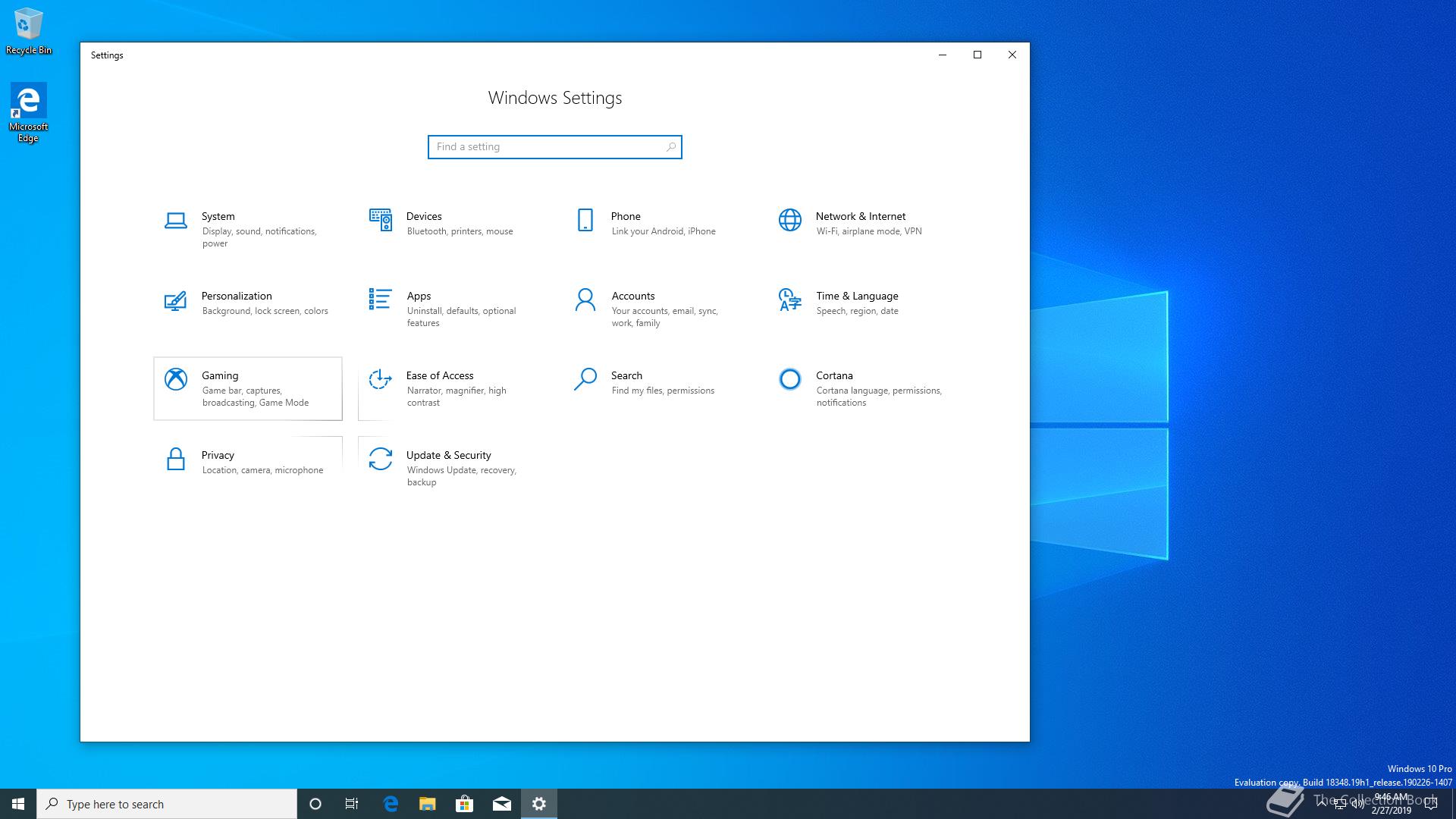Viewport: 1456px width, 819px height.
Task: Click 'Narrator, magnifier, high contrast' text
Action: (457, 397)
